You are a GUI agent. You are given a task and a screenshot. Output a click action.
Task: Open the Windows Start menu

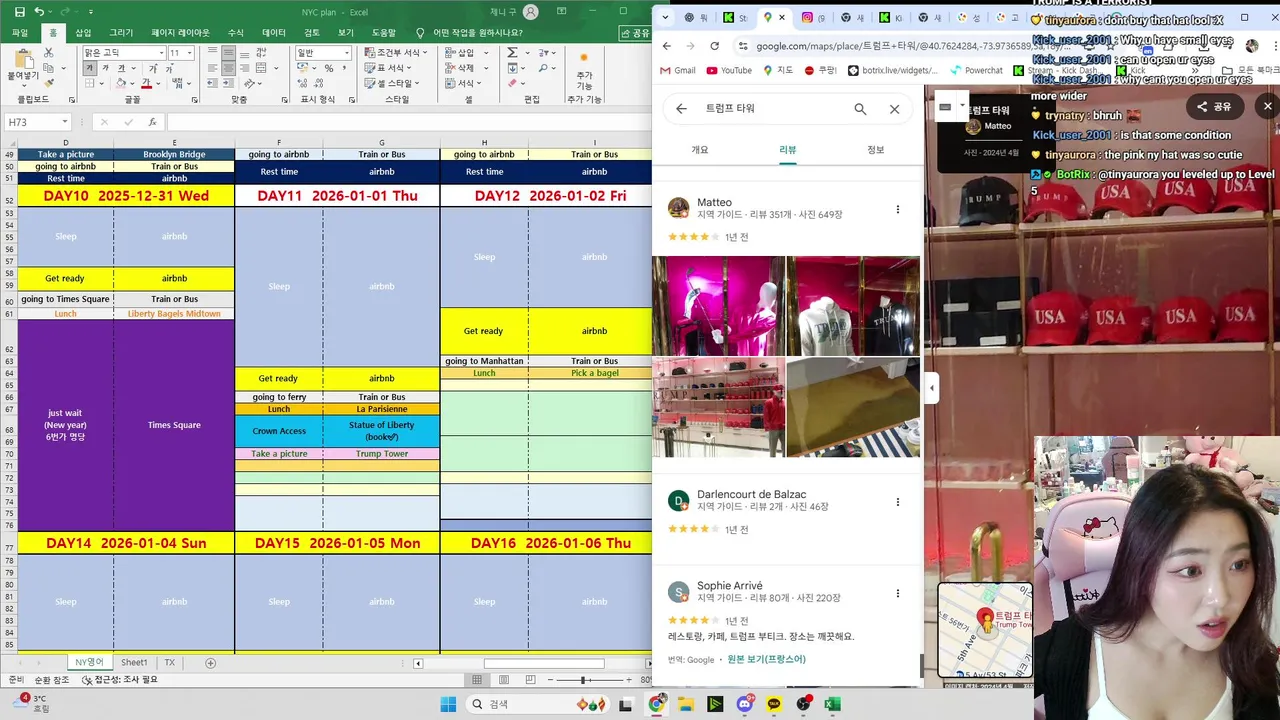coord(447,704)
